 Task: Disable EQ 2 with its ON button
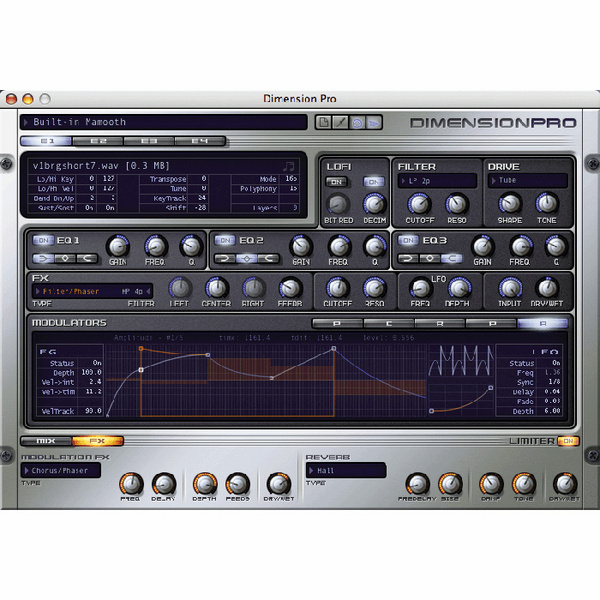point(225,240)
